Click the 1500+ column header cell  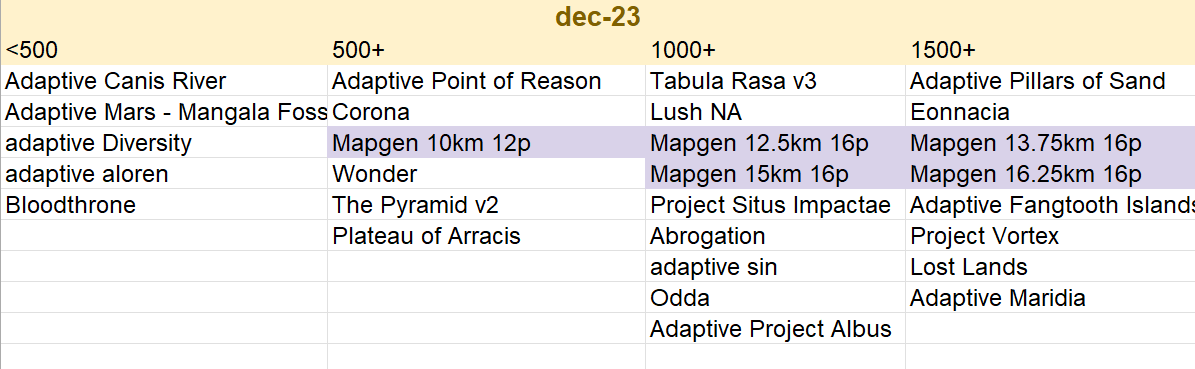point(1050,50)
